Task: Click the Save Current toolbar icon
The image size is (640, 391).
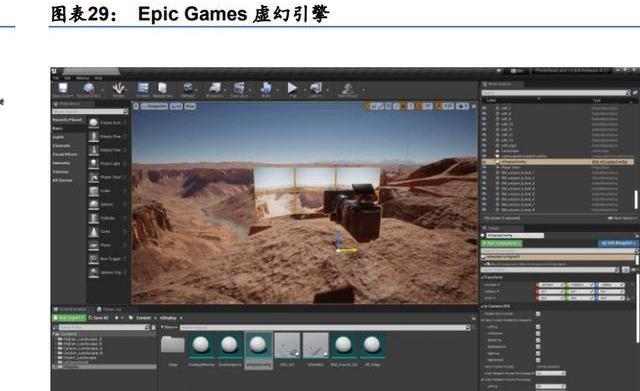Action: tap(63, 90)
